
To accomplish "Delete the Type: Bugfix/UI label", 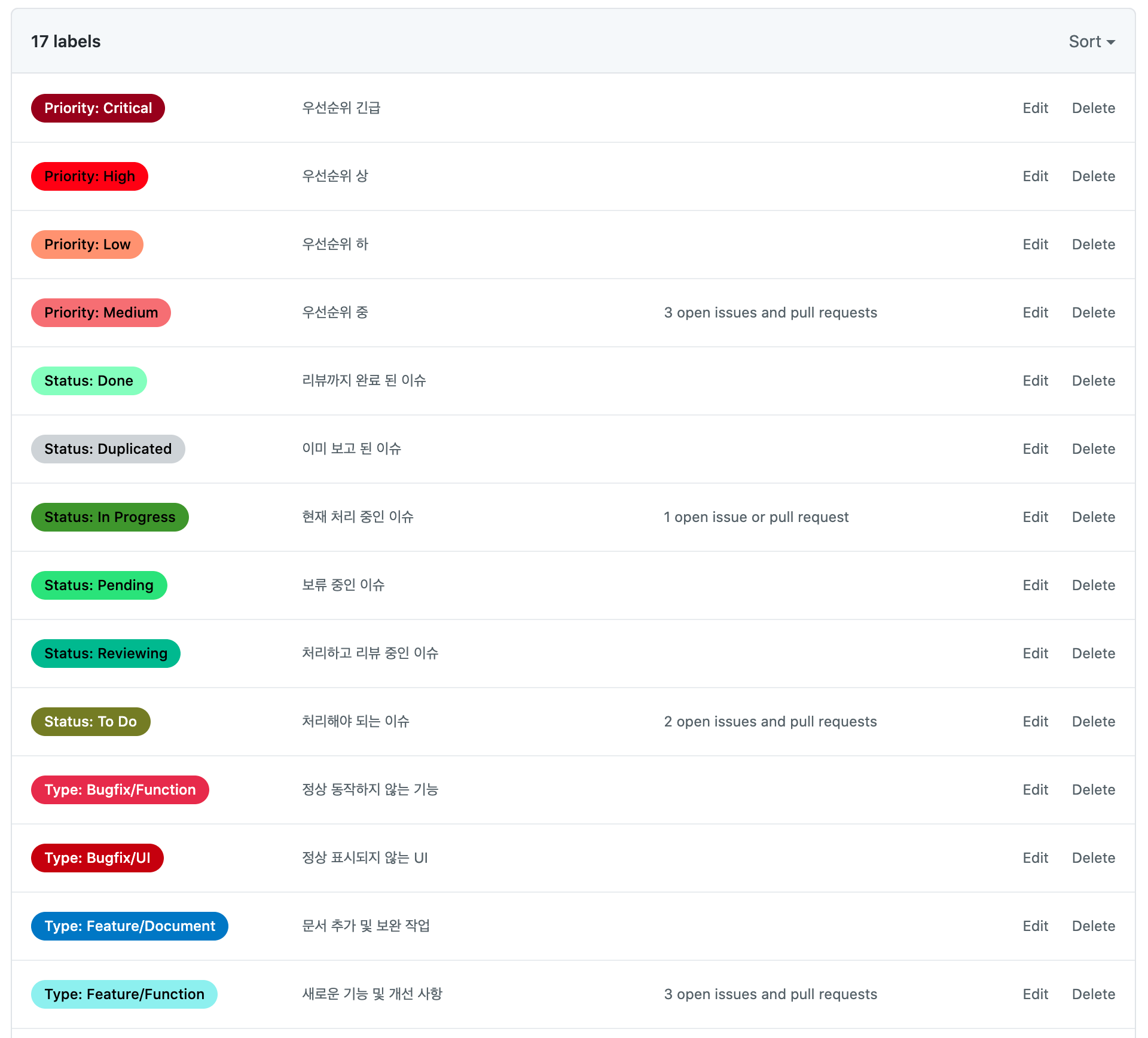I will point(1093,858).
